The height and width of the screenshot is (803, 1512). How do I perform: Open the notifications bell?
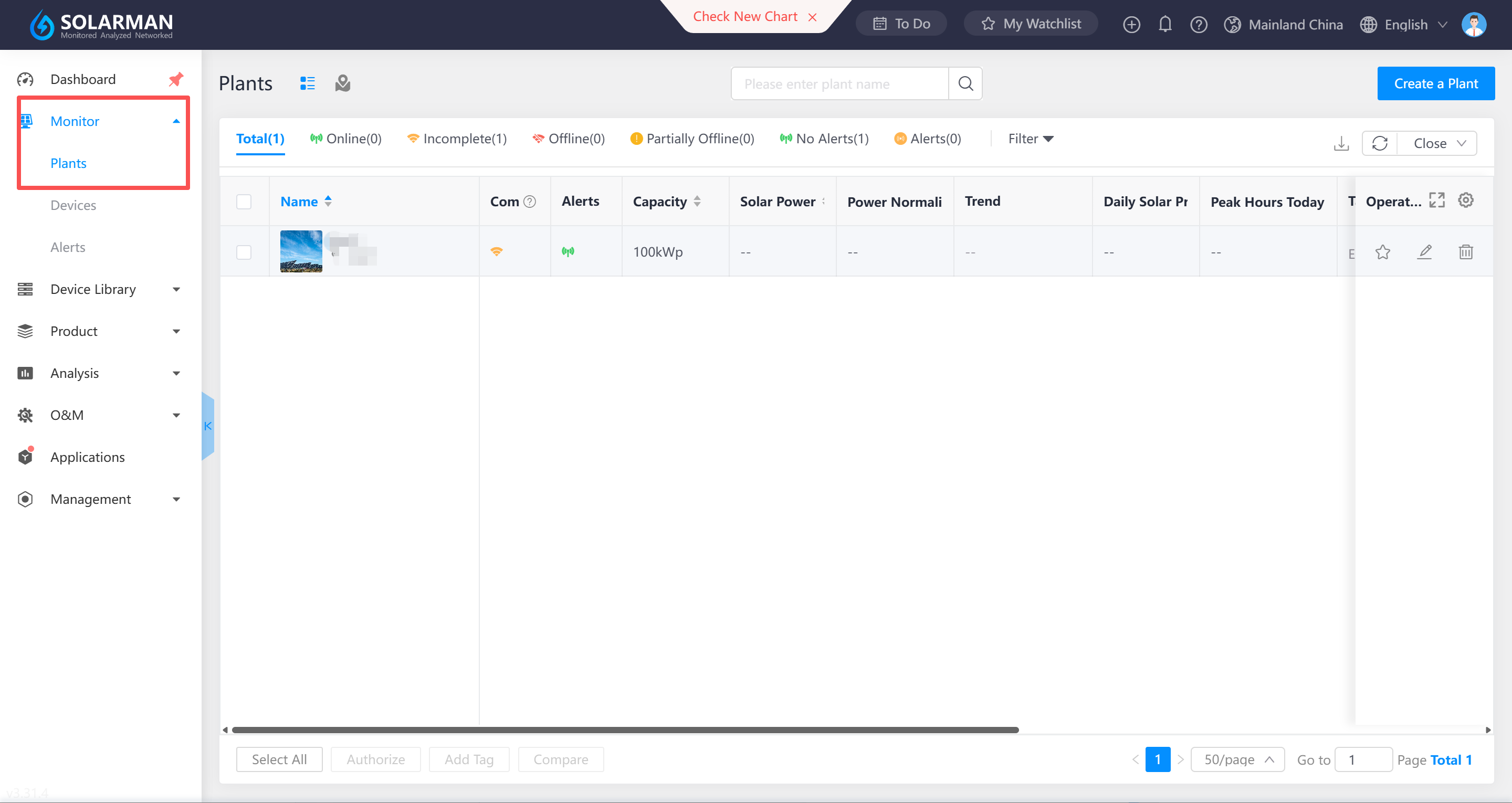(1164, 24)
